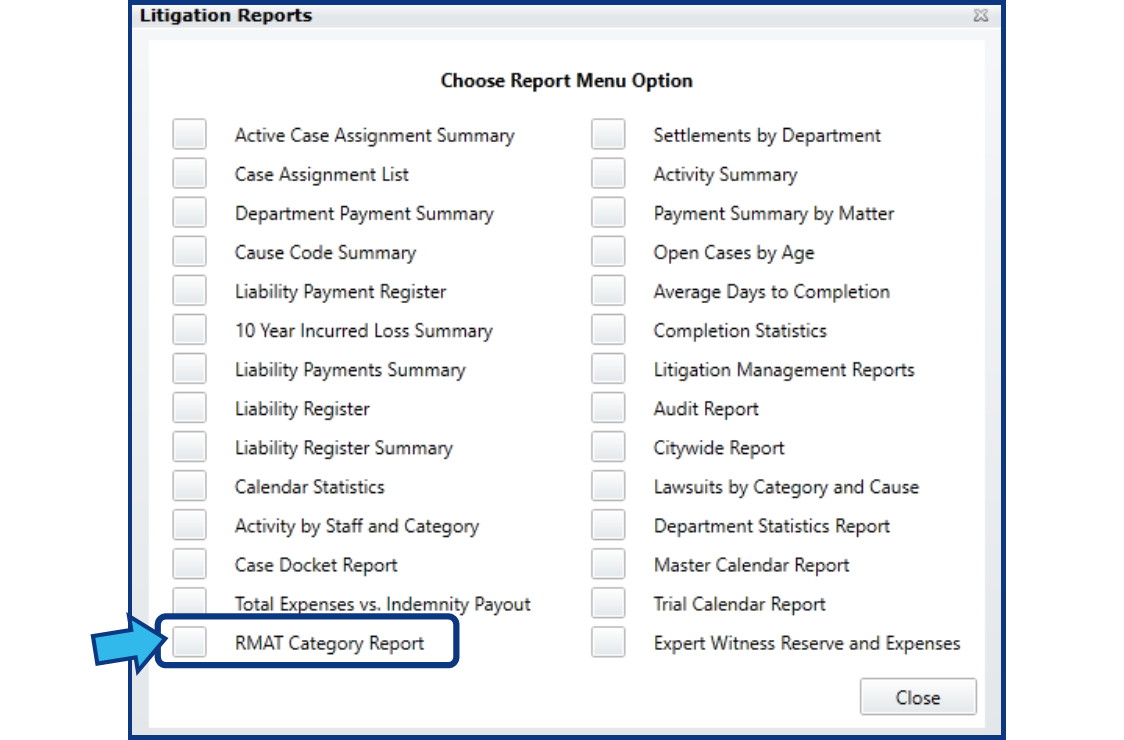The width and height of the screenshot is (1124, 740).
Task: Enable the Trial Calendar Report checkbox
Action: (x=608, y=603)
